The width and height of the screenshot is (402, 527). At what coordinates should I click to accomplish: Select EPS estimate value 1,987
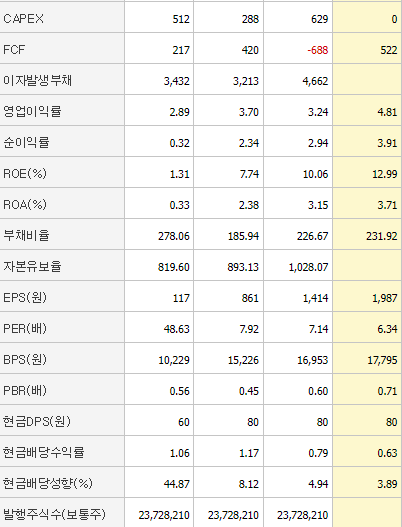pyautogui.click(x=385, y=298)
